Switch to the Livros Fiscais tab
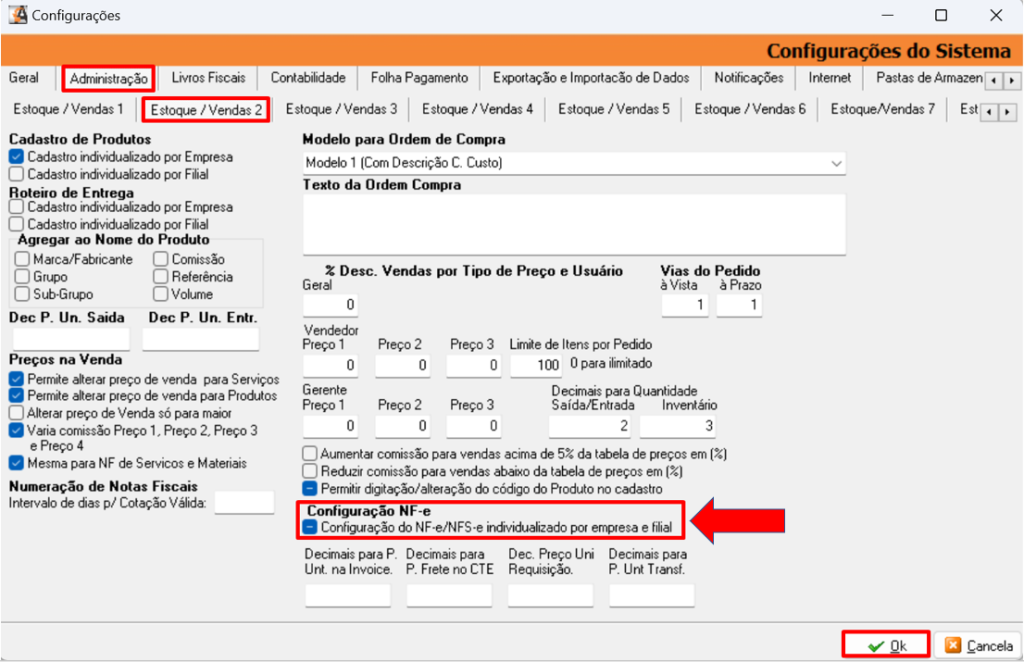This screenshot has width=1024, height=662. [x=208, y=78]
